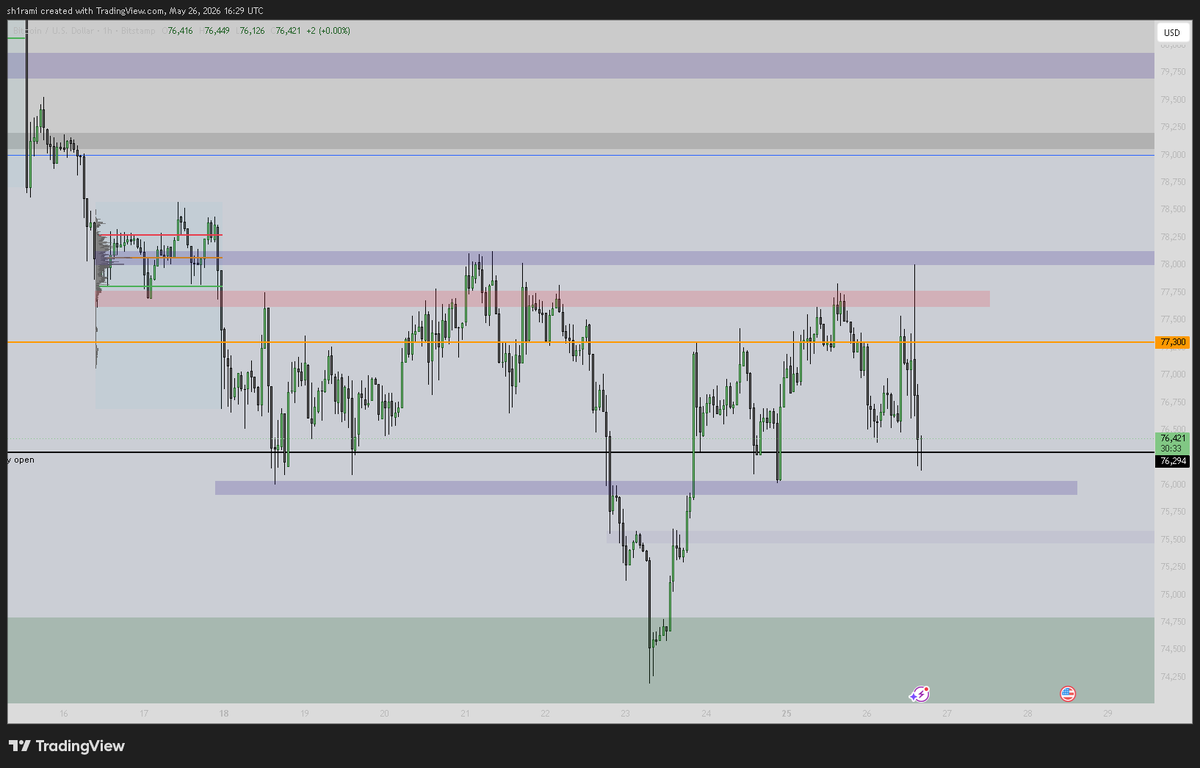The width and height of the screenshot is (1200, 768).
Task: Select the black 76,294 price label
Action: point(1172,462)
